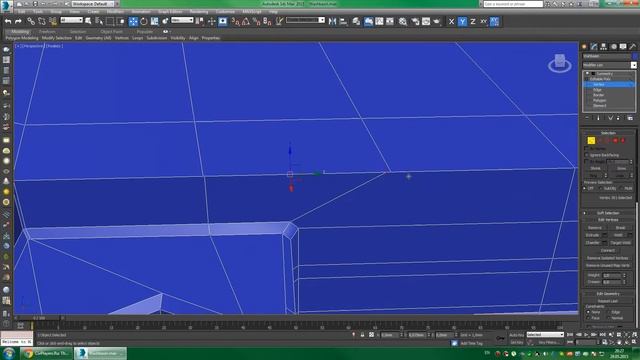Click the object color swatch beside name
Screen dimensions: 640x360
(x=634, y=56)
